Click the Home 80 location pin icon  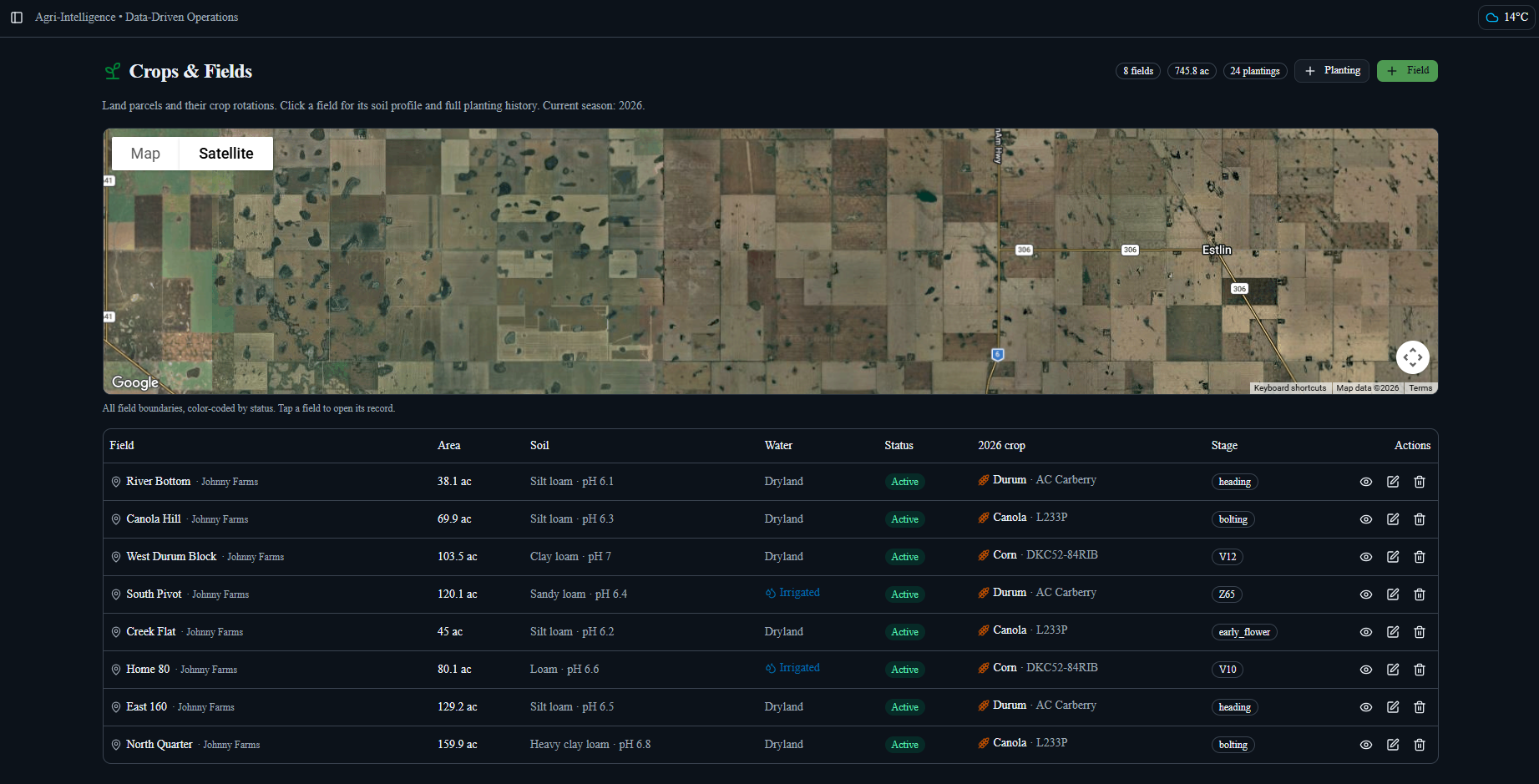(116, 670)
